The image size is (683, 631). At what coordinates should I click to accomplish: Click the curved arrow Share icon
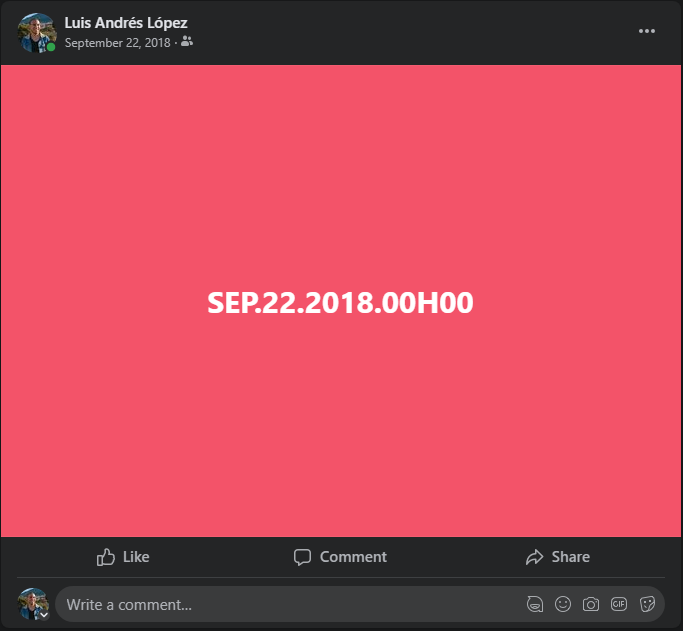pos(534,557)
